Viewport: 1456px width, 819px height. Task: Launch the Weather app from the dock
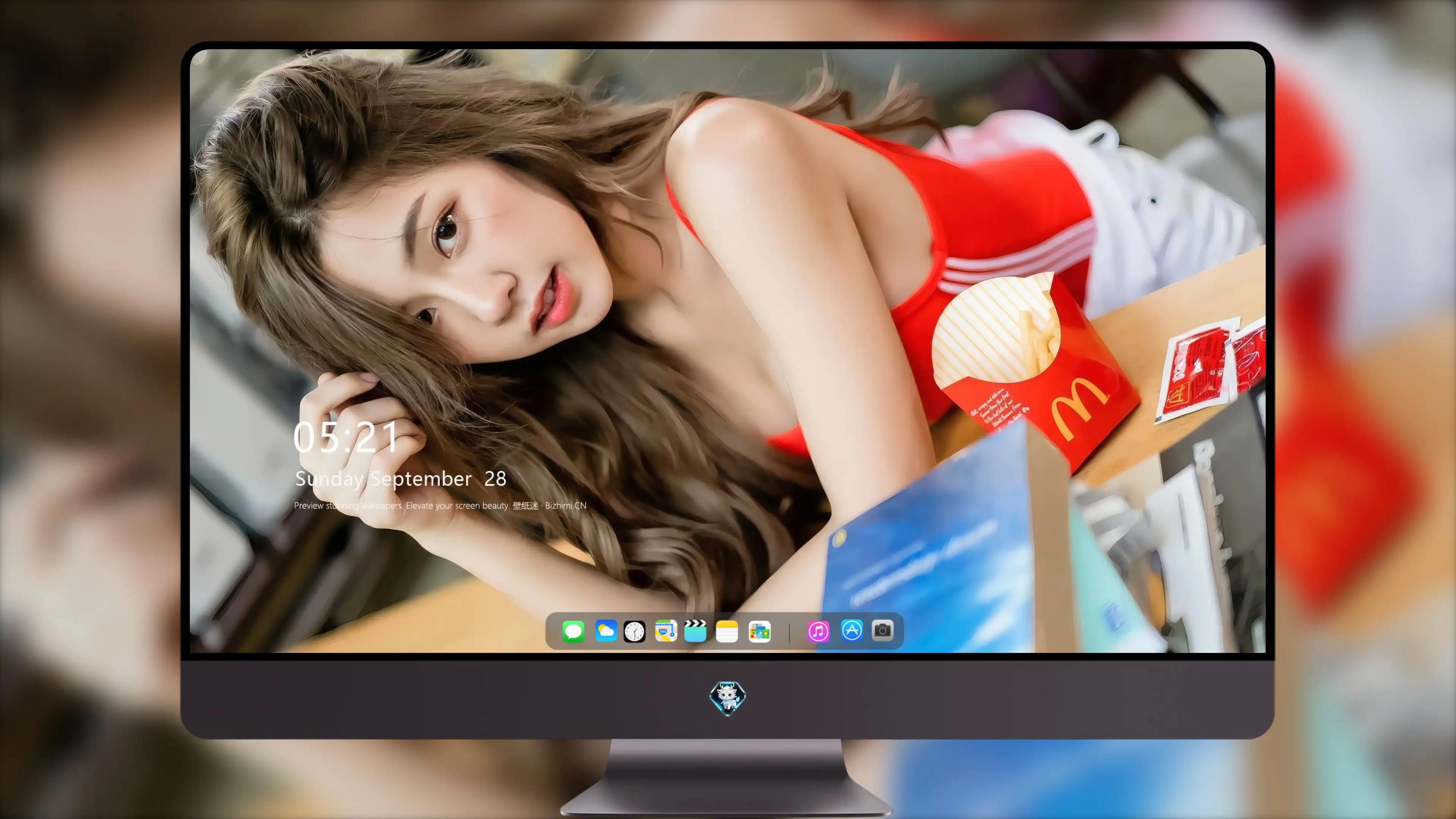coord(606,631)
